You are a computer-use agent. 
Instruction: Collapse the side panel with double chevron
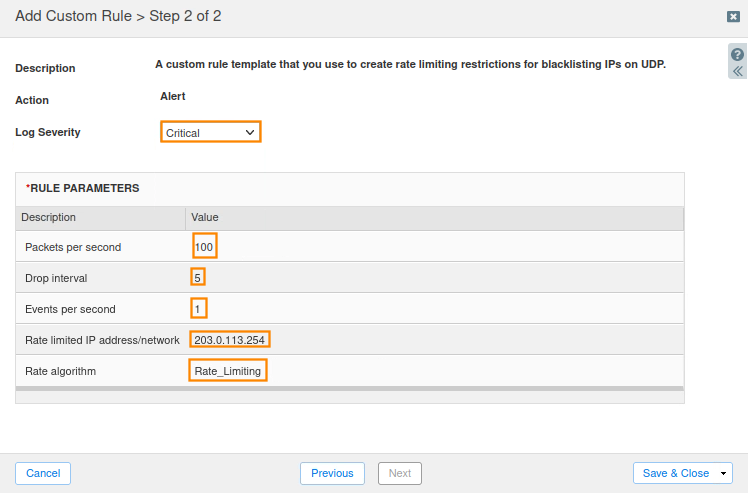(x=737, y=71)
